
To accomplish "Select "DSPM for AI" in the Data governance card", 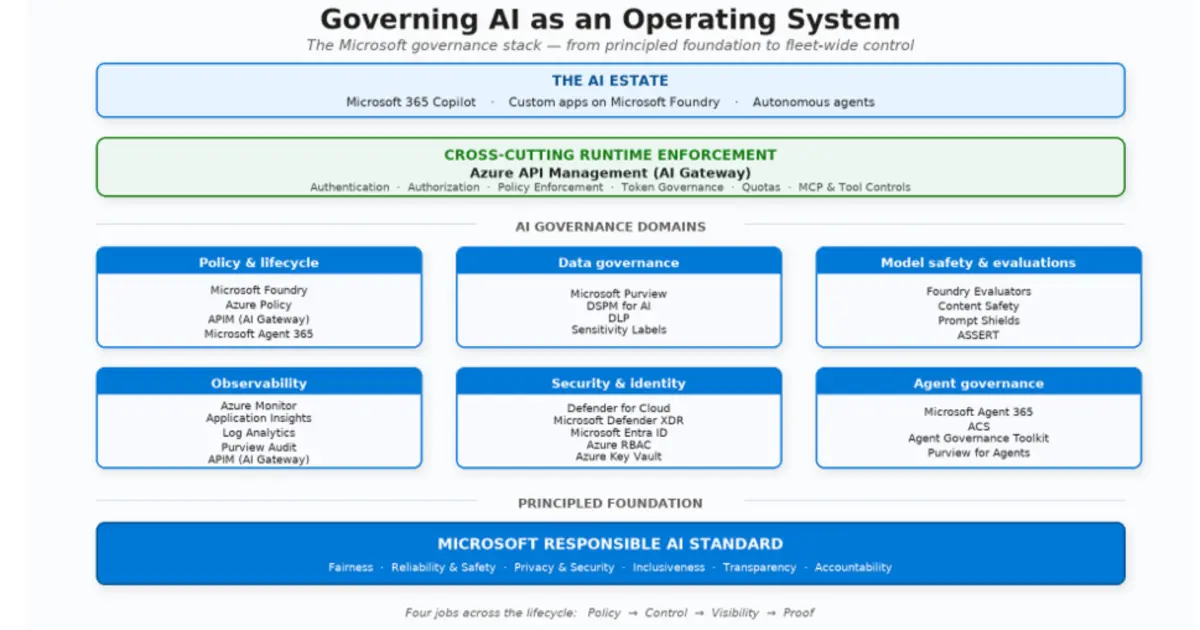I will pyautogui.click(x=619, y=306).
